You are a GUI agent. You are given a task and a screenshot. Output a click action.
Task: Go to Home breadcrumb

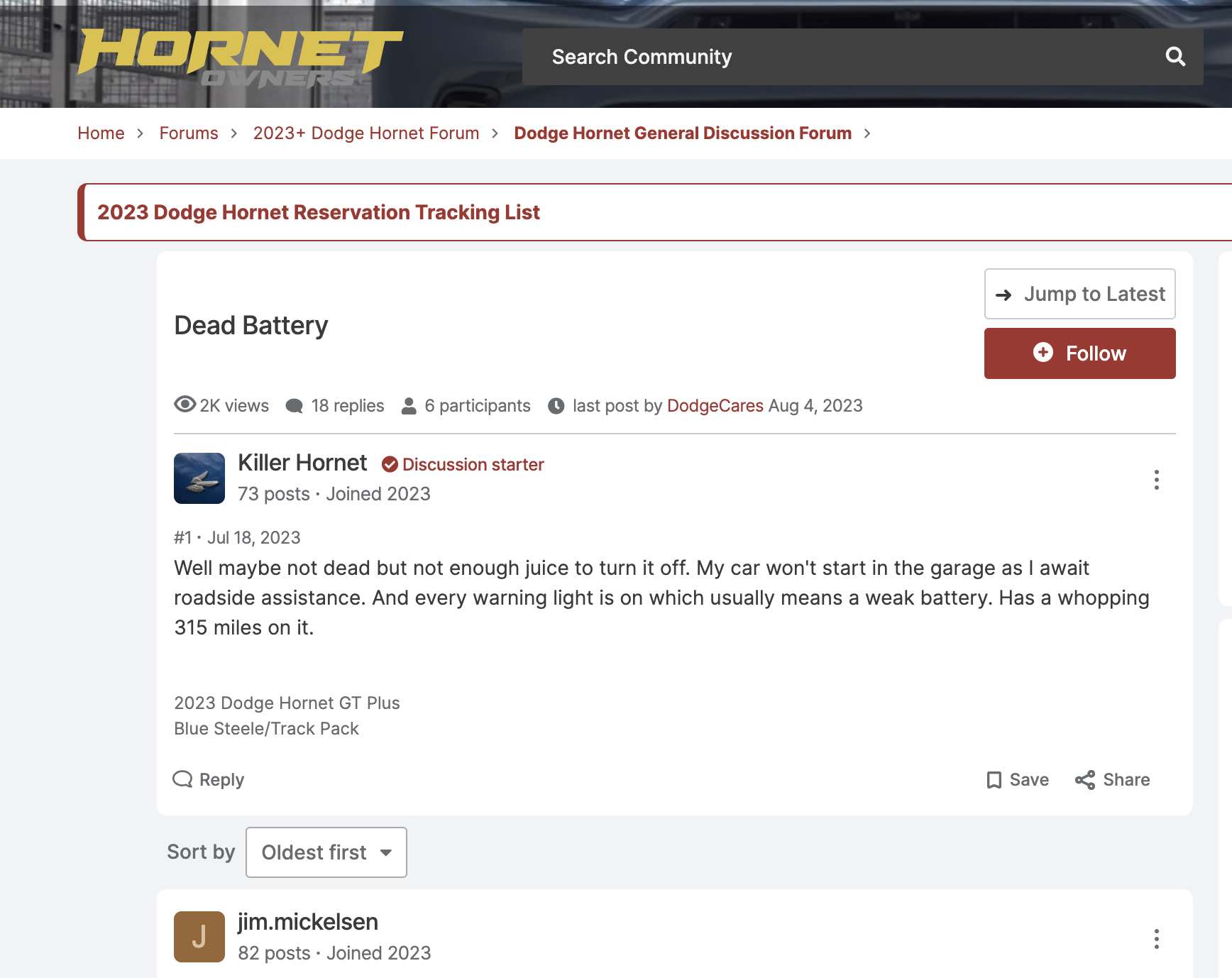pyautogui.click(x=101, y=133)
